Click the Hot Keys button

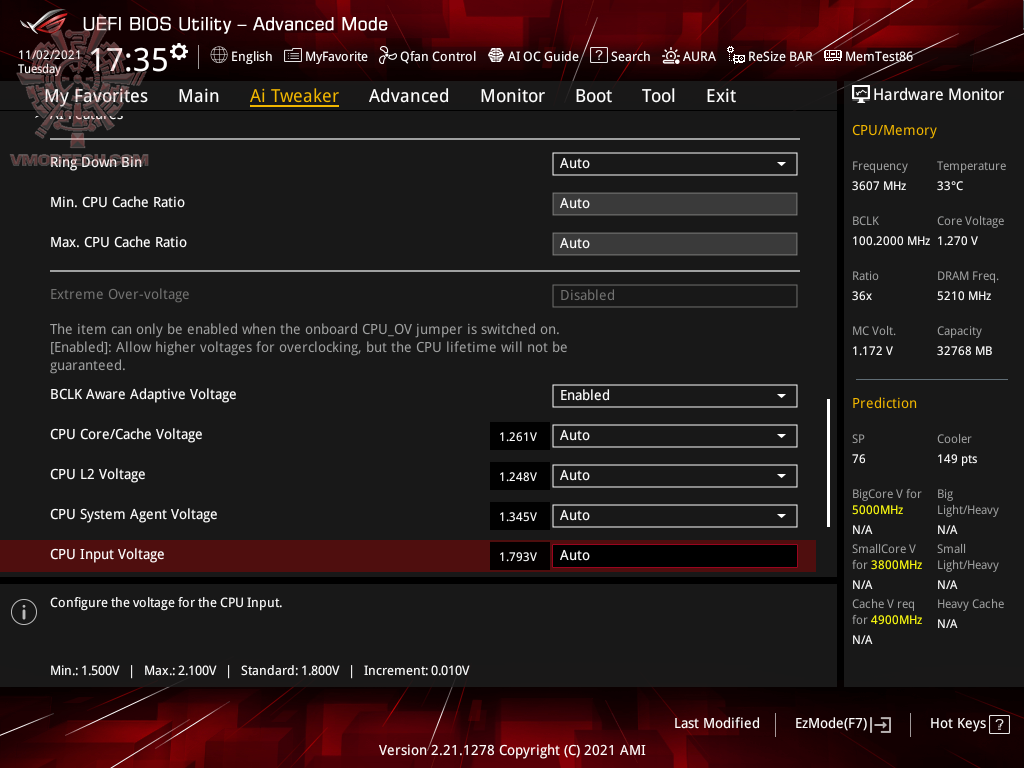click(x=969, y=724)
